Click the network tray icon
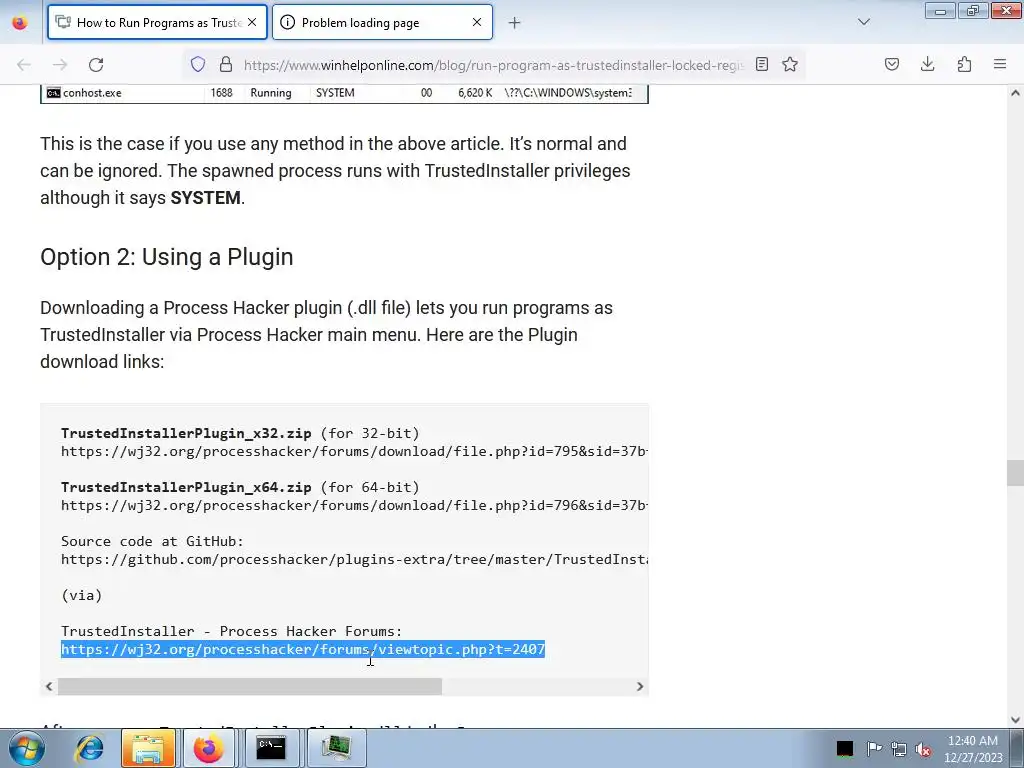This screenshot has height=768, width=1024. point(899,749)
